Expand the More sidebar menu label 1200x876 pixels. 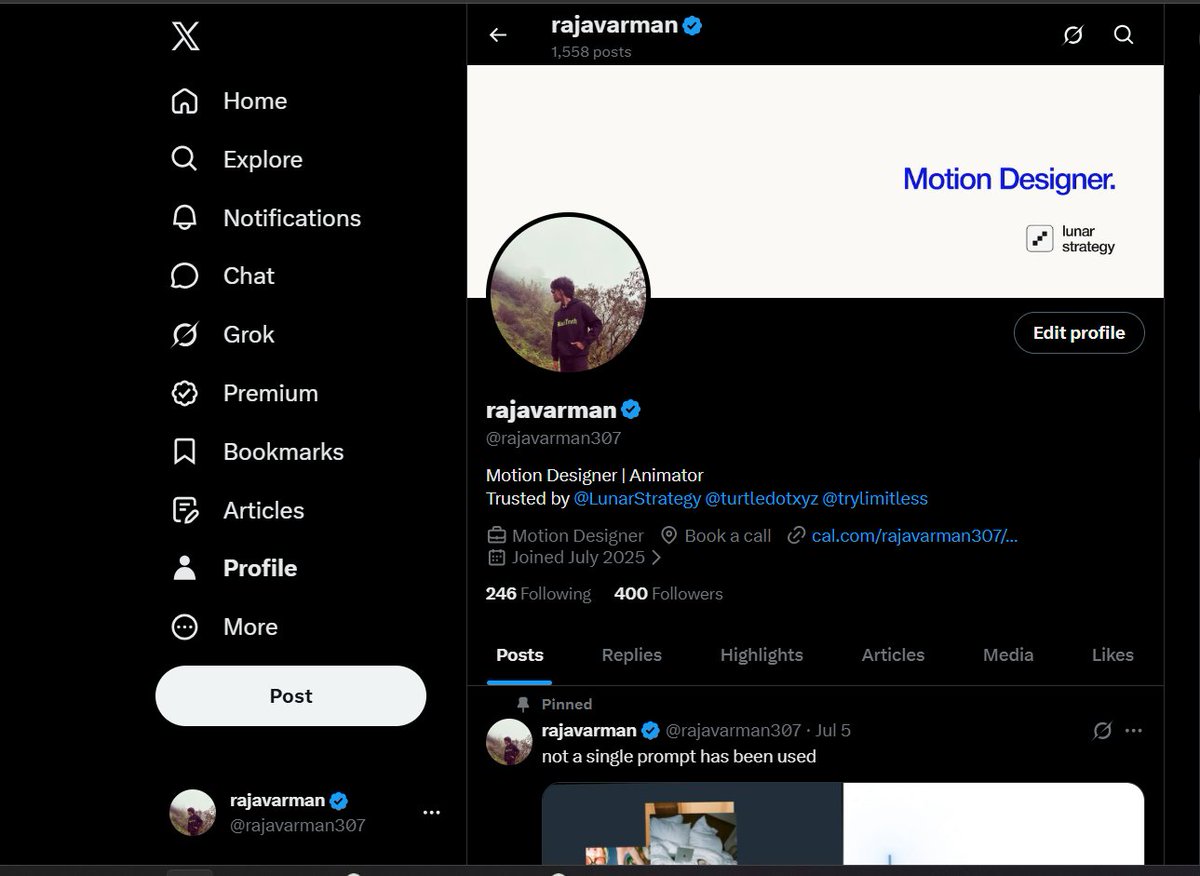[x=250, y=627]
